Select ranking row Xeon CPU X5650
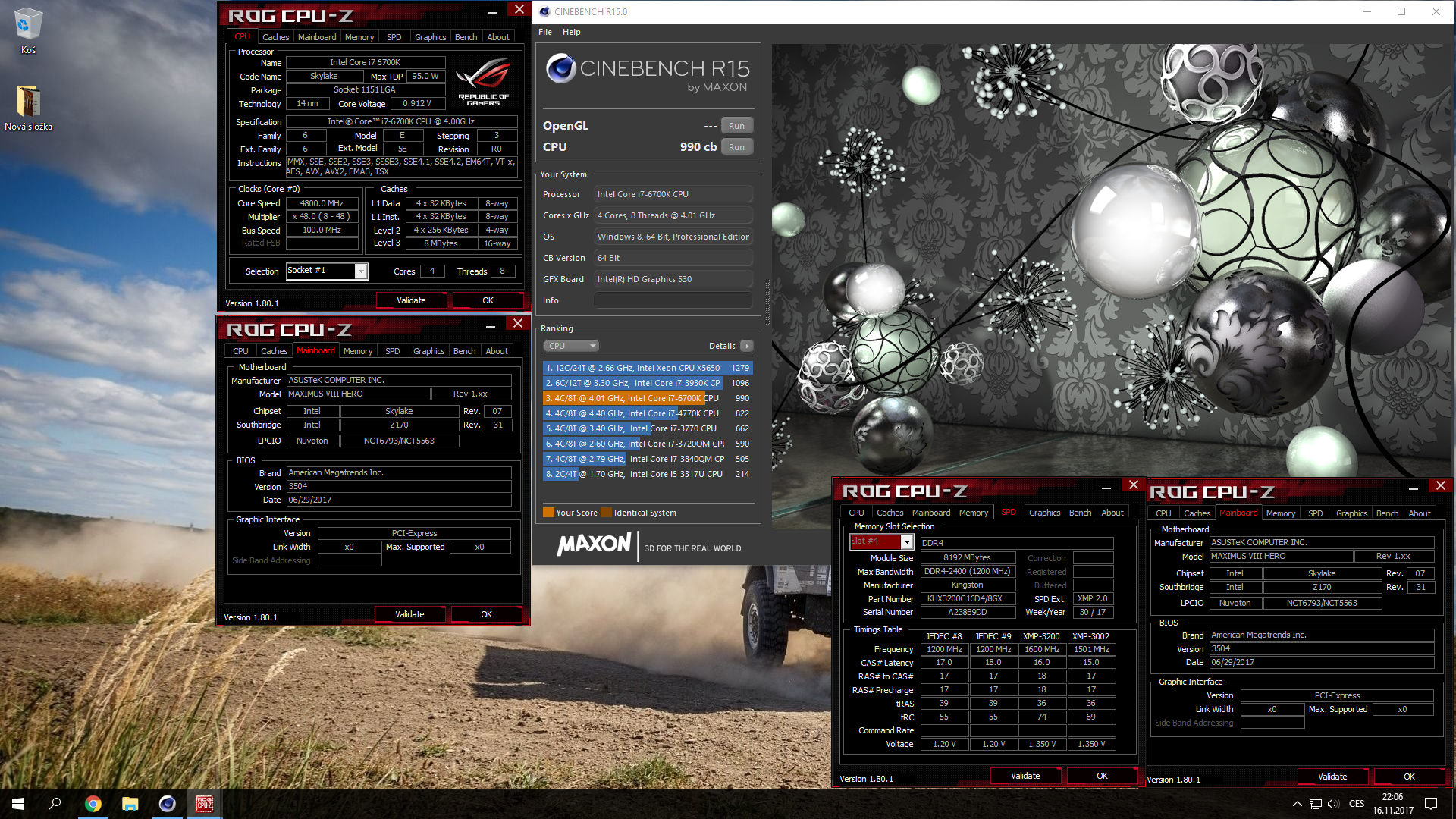The image size is (1456, 819). 647,368
